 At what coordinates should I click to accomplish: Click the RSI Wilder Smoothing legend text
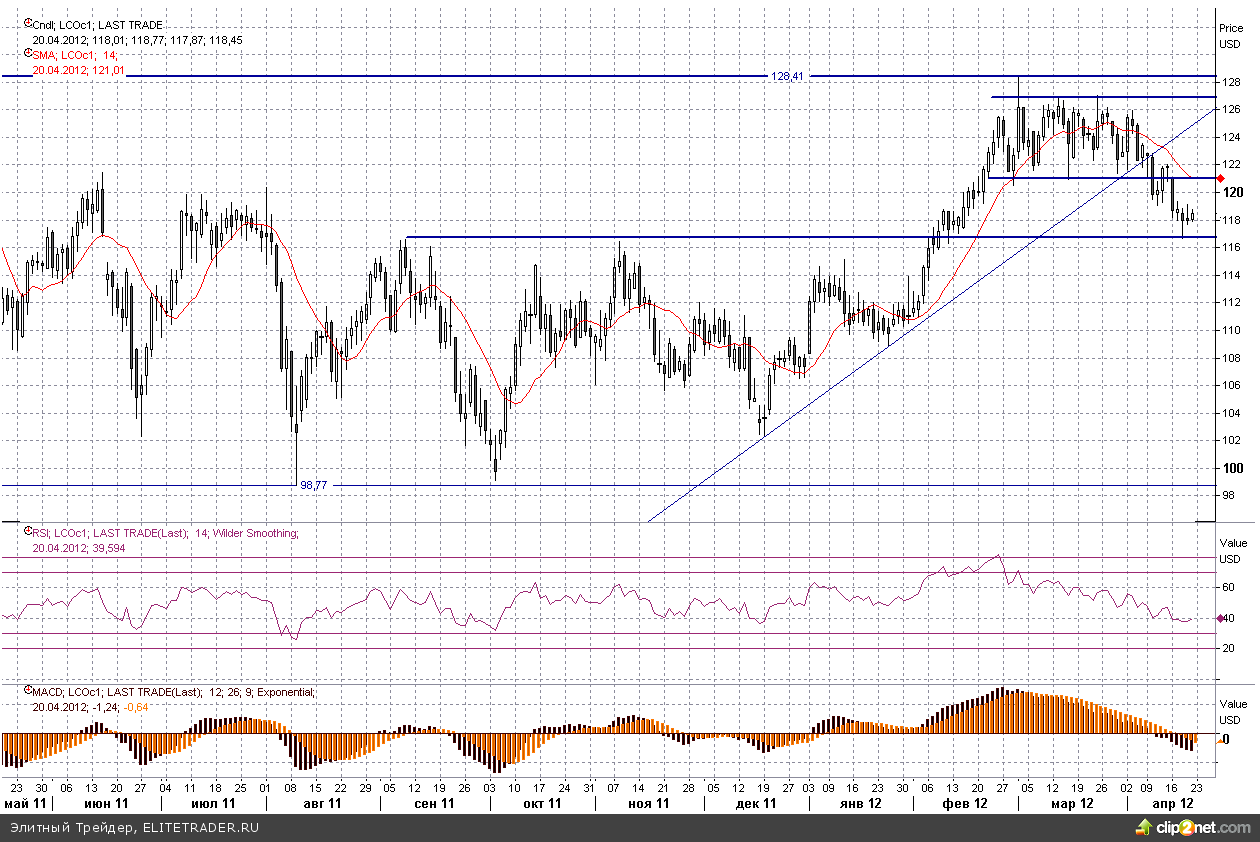pyautogui.click(x=165, y=534)
